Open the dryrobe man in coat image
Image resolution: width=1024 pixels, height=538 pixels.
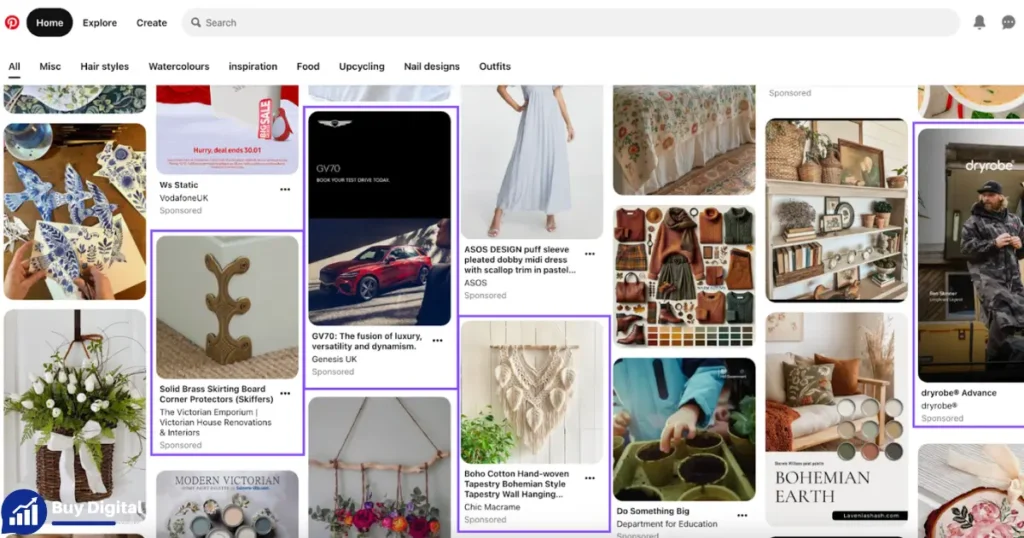[x=971, y=255]
